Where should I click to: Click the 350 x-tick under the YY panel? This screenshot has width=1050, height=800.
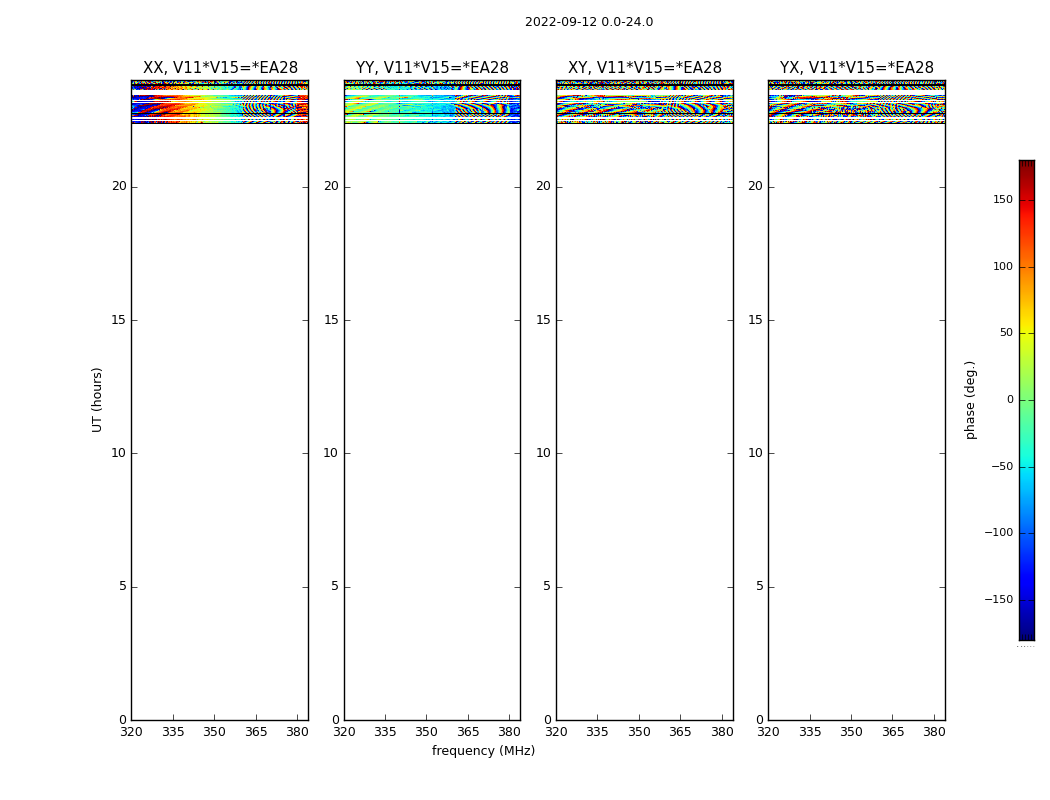427,732
